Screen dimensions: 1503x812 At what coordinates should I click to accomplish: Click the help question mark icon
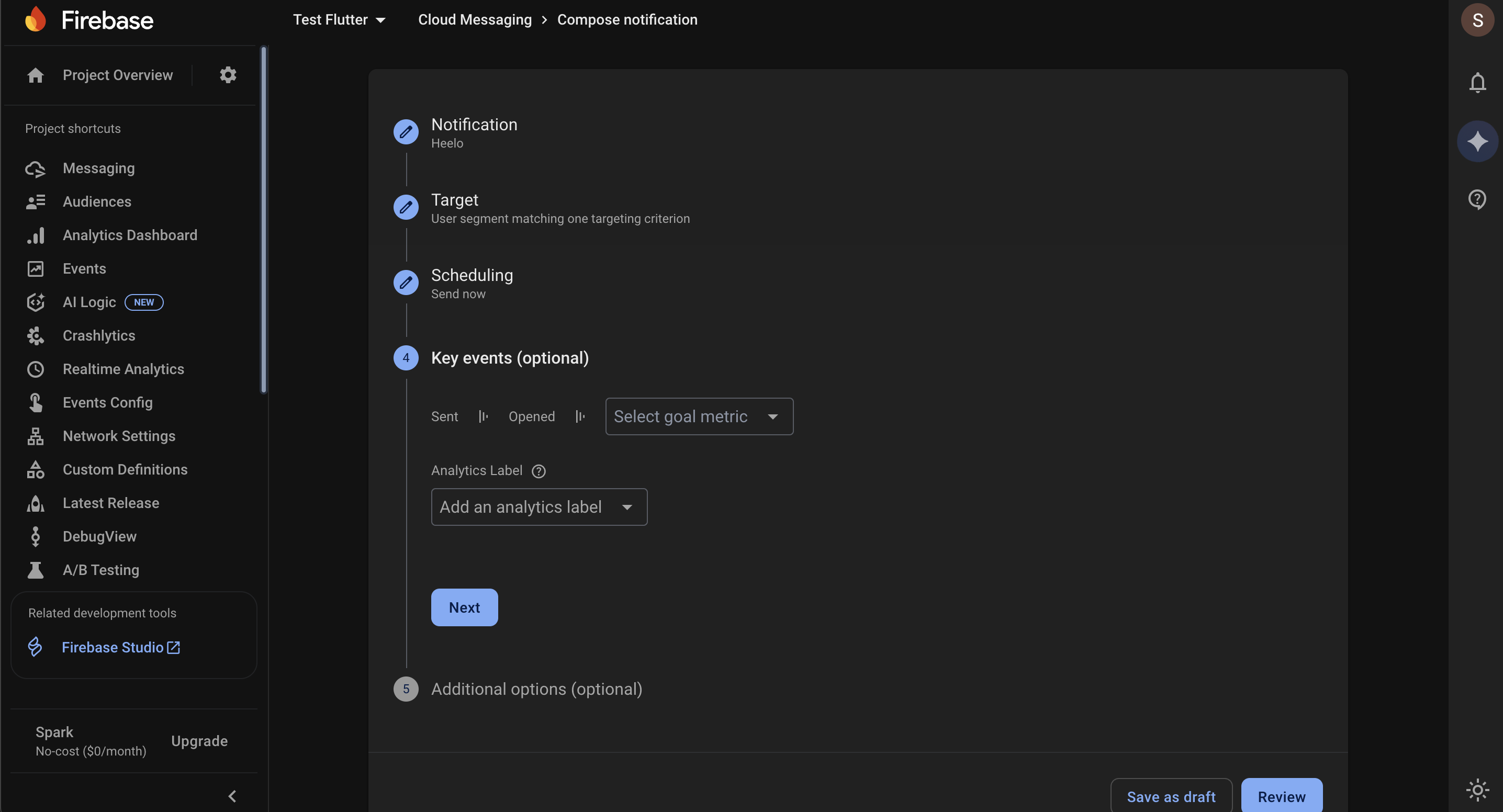1477,199
